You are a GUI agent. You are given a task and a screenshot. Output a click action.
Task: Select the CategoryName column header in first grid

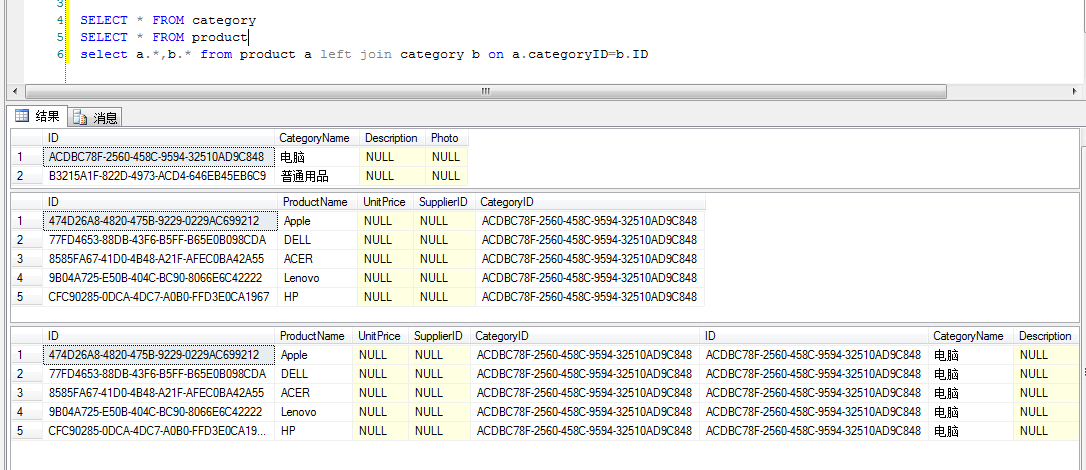coord(314,138)
